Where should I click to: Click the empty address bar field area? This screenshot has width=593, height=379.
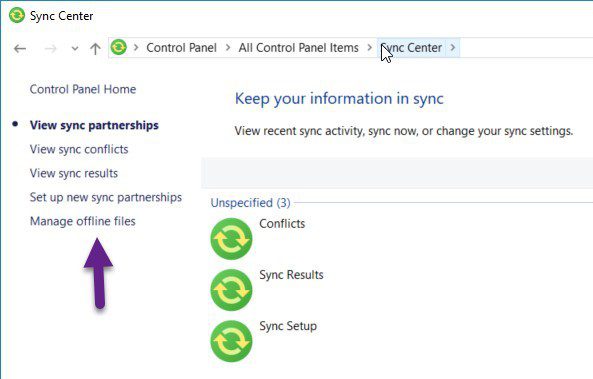(x=526, y=48)
